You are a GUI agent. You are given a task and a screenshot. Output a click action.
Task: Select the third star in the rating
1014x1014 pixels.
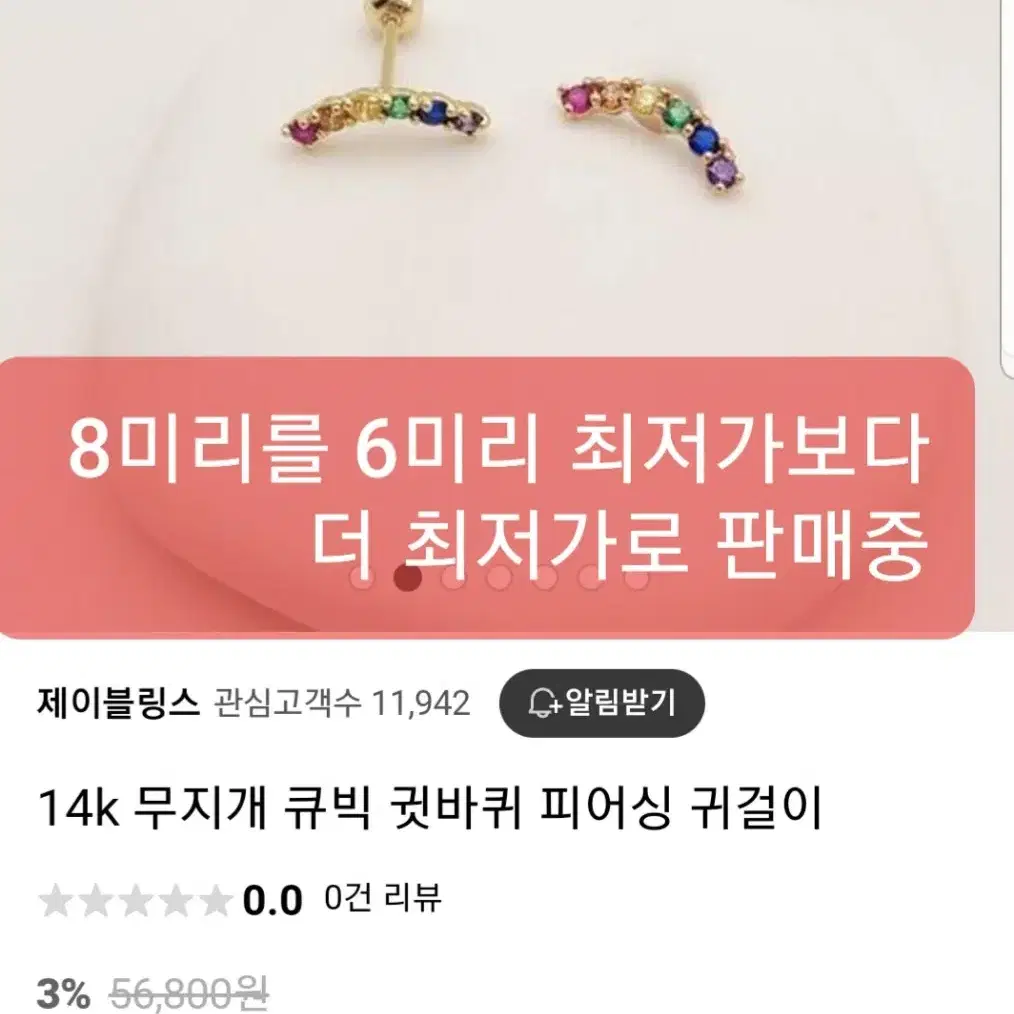click(x=136, y=901)
